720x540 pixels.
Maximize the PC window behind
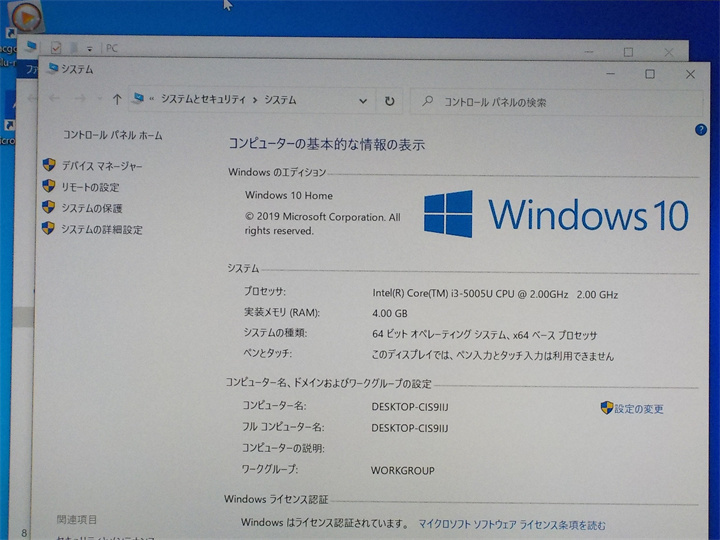(x=628, y=52)
